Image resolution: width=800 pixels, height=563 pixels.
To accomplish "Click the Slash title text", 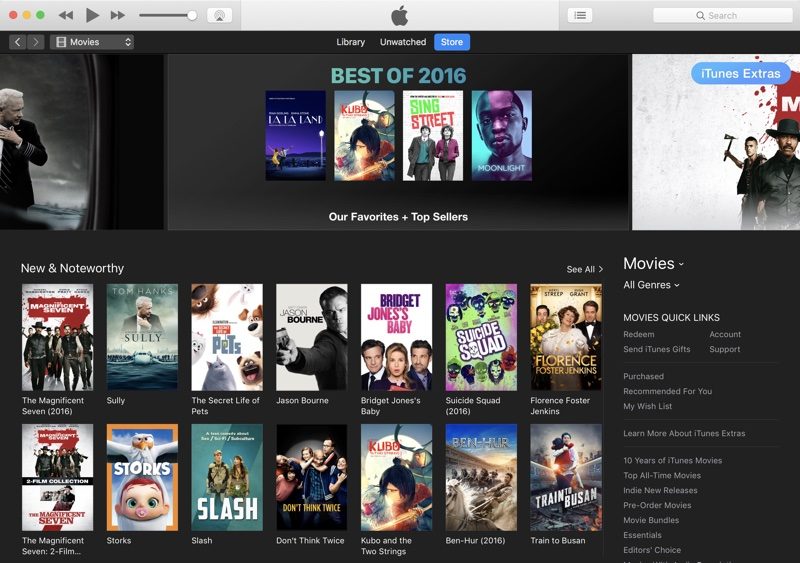I will pyautogui.click(x=202, y=541).
